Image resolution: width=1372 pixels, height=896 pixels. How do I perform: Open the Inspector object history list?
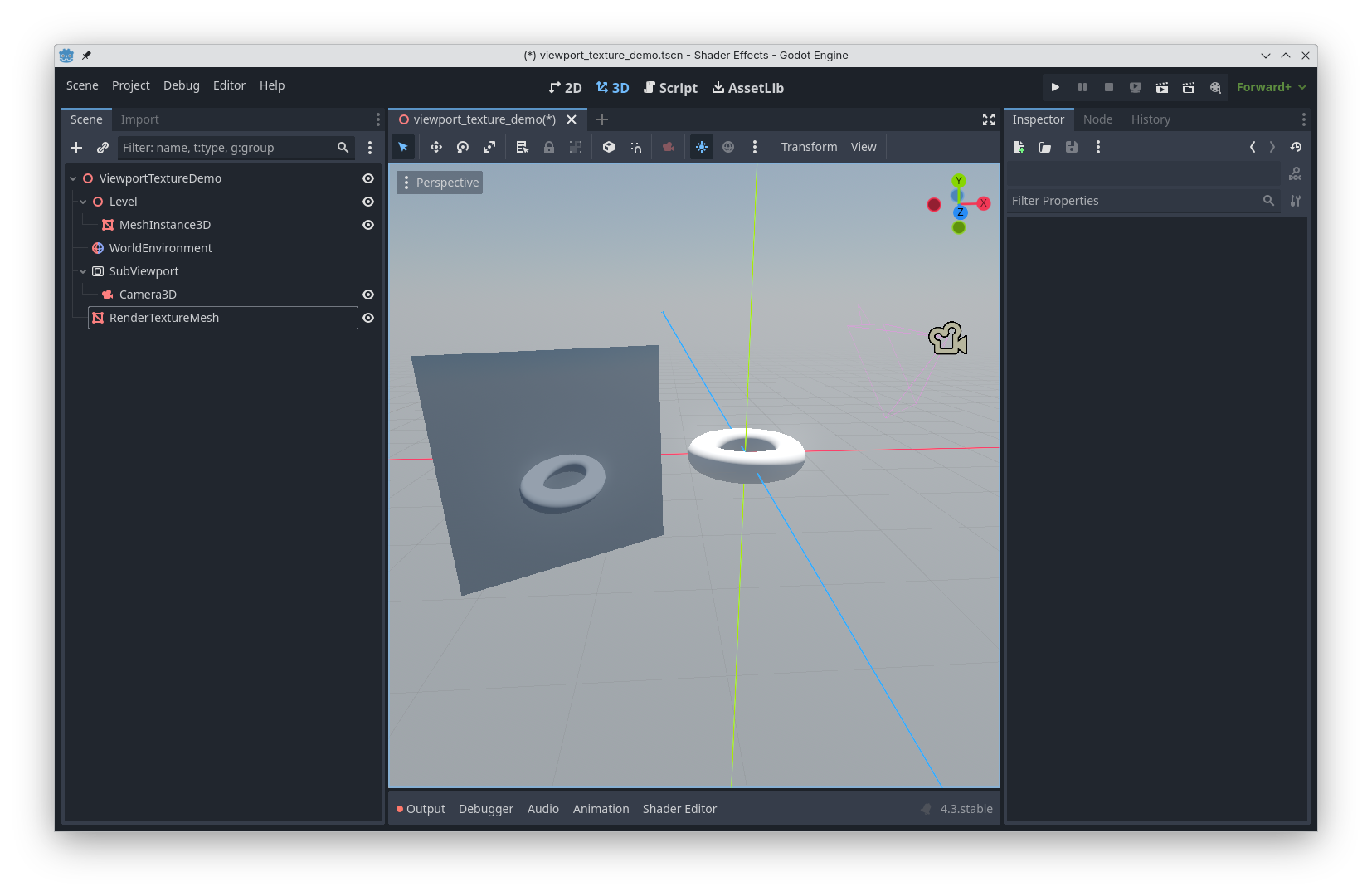(1296, 147)
